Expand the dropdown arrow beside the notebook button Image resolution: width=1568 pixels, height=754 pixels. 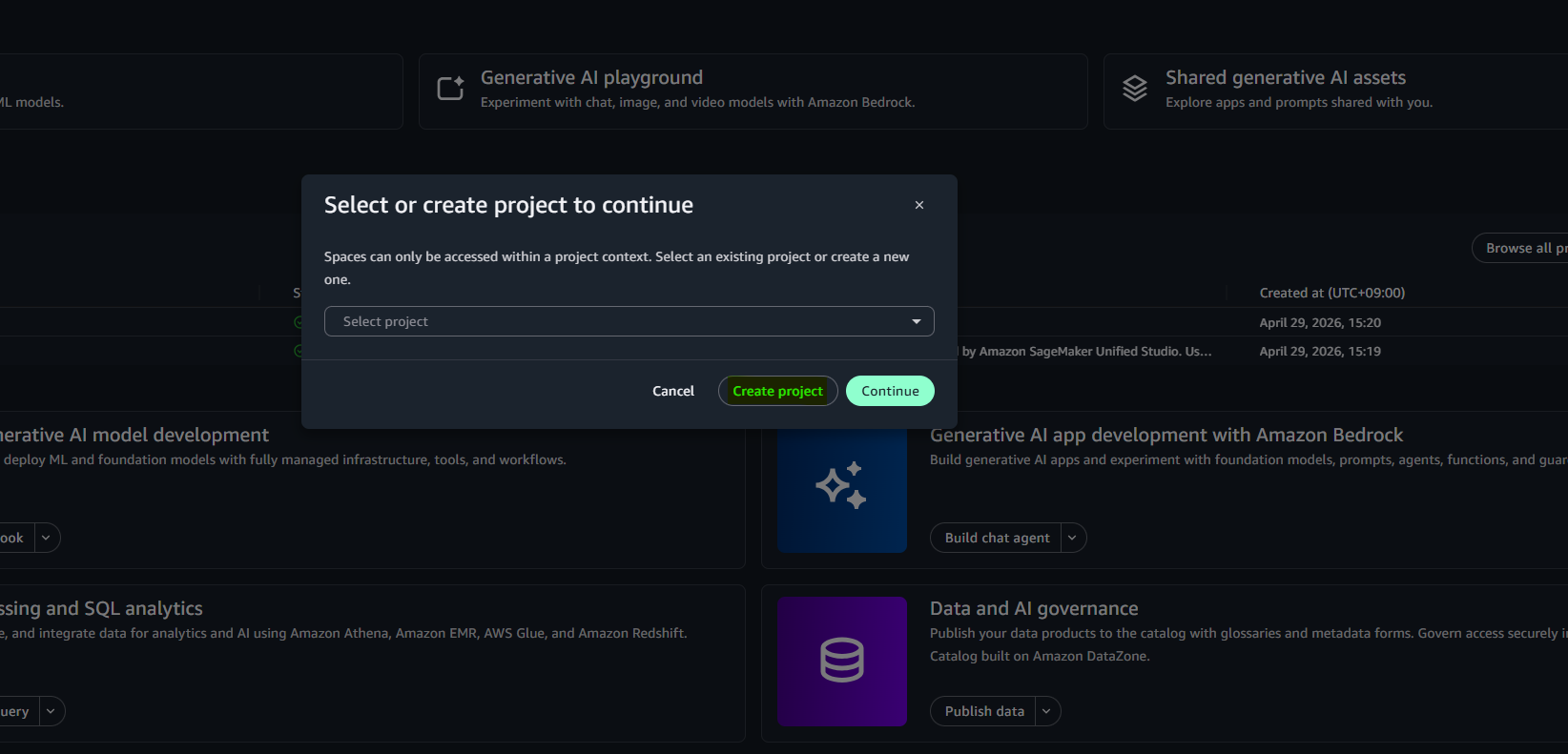click(47, 538)
